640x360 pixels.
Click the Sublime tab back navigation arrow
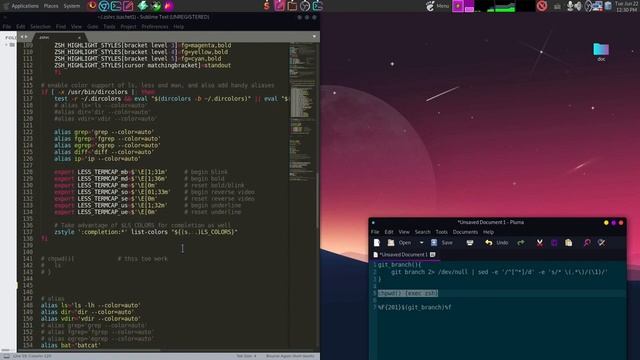(x=22, y=37)
